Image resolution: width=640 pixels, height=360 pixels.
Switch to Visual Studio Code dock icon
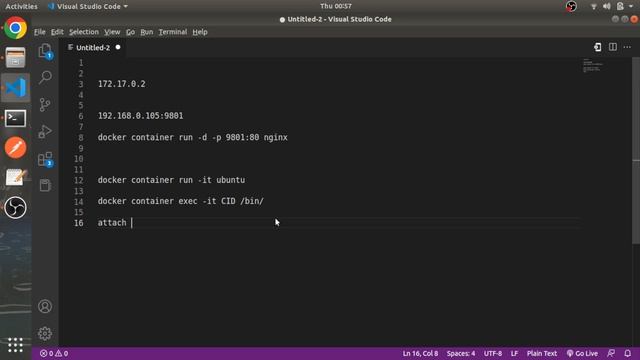pyautogui.click(x=16, y=88)
